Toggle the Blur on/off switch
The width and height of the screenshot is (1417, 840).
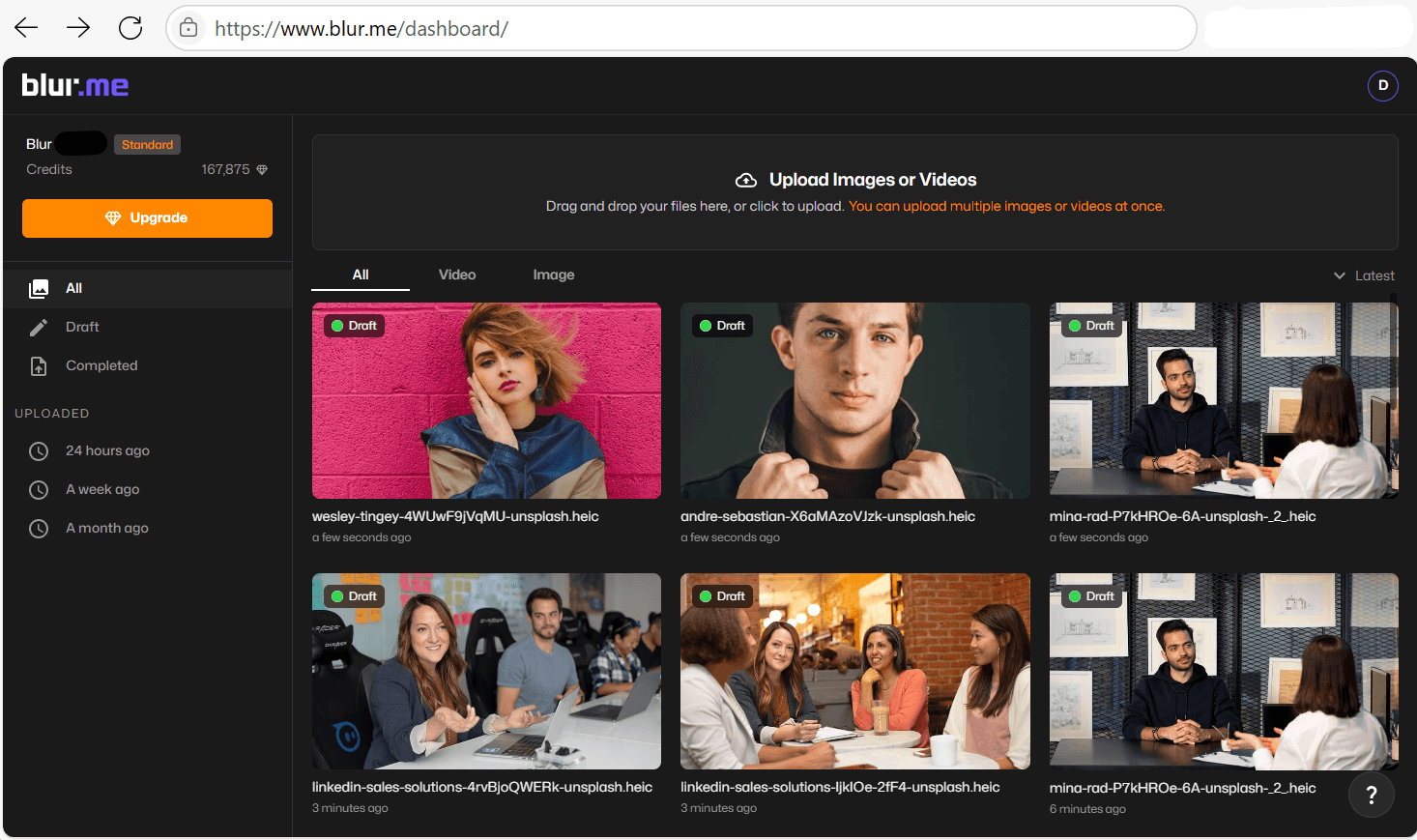(x=81, y=143)
